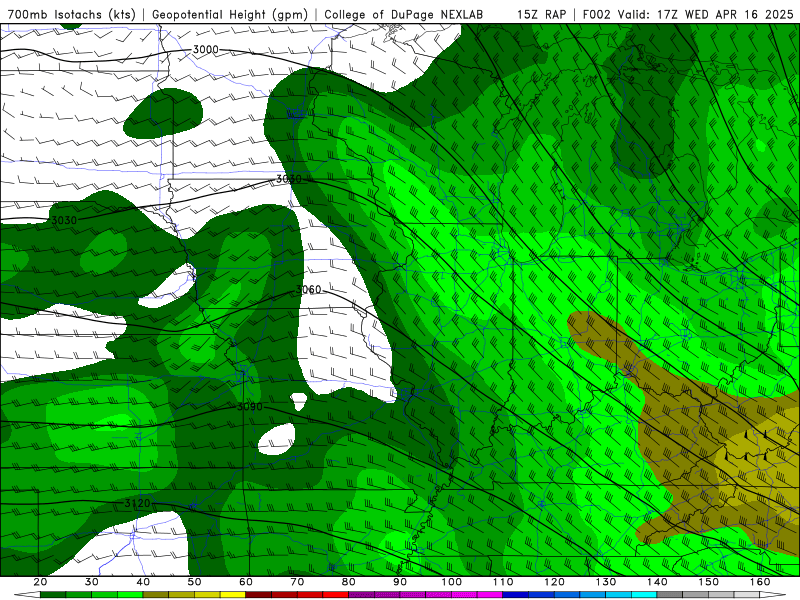Click the 110 label on the color scale

pos(503,582)
